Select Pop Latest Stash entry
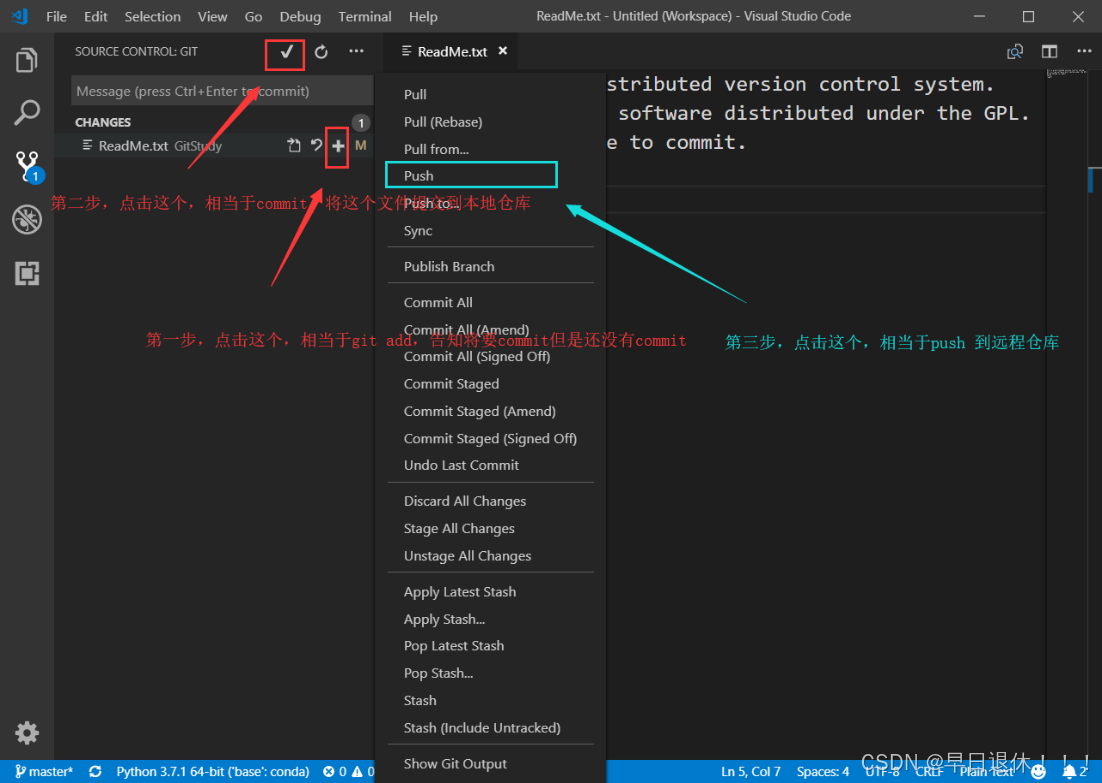The image size is (1102, 783). (x=491, y=646)
